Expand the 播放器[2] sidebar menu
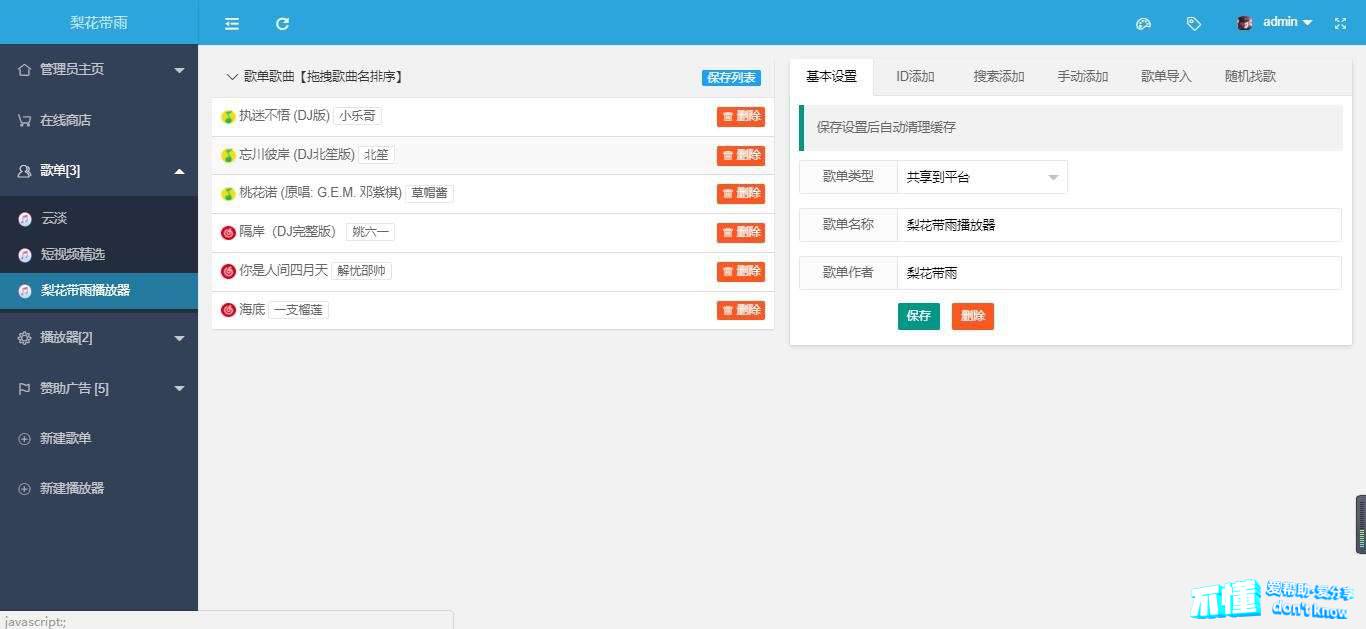This screenshot has width=1366, height=629. pos(98,338)
